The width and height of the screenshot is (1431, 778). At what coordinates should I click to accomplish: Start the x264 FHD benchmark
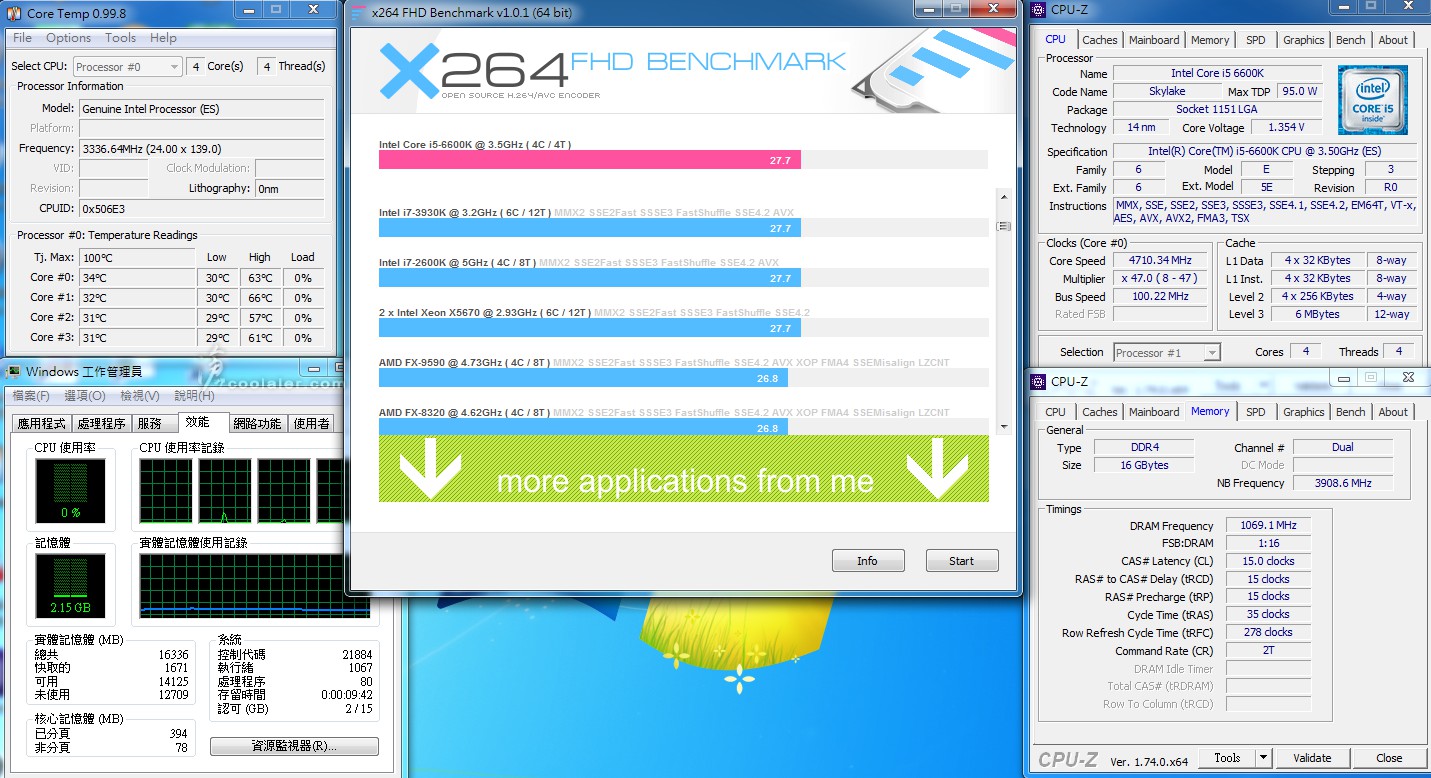click(962, 561)
